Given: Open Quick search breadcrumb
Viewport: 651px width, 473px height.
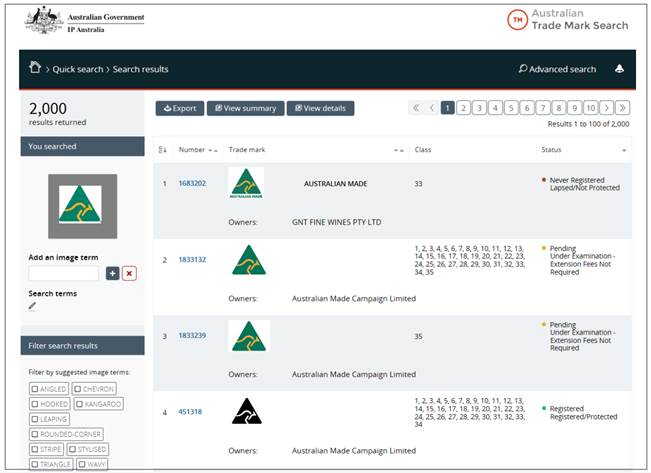Looking at the screenshot, I should [78, 69].
